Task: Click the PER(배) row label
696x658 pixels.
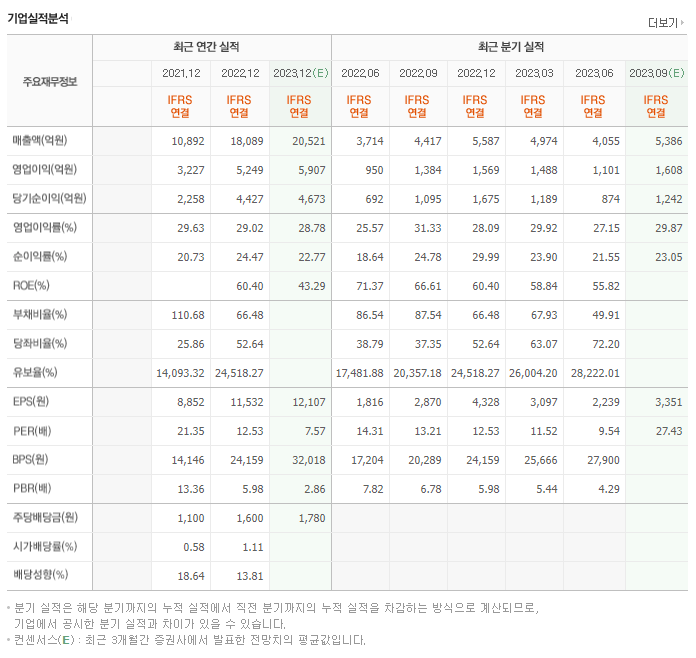Action: [32, 431]
